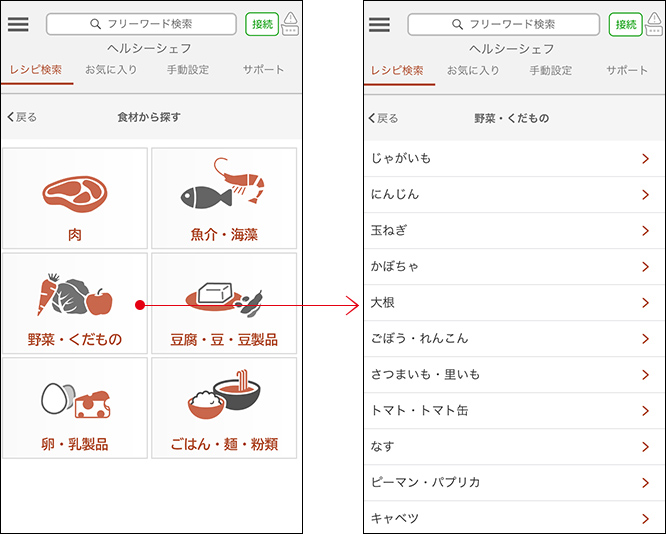Open the 卵・乳製品 egg and cheese icon
Screen dimensions: 666x534
[75, 400]
